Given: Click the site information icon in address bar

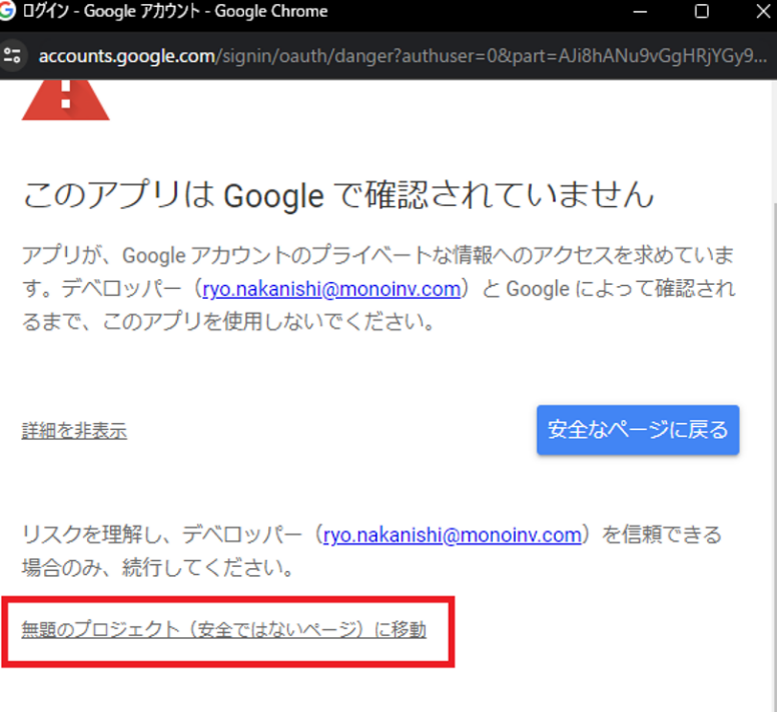Looking at the screenshot, I should (x=12, y=55).
